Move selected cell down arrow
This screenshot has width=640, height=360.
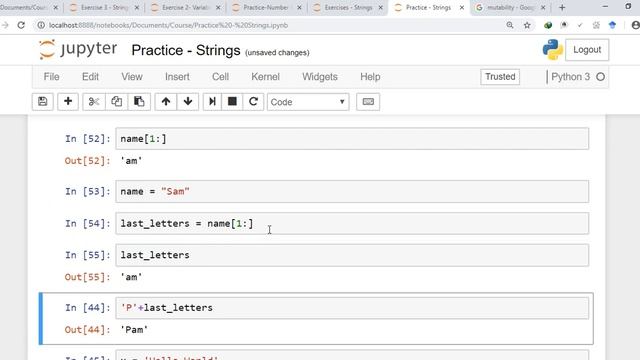(188, 102)
